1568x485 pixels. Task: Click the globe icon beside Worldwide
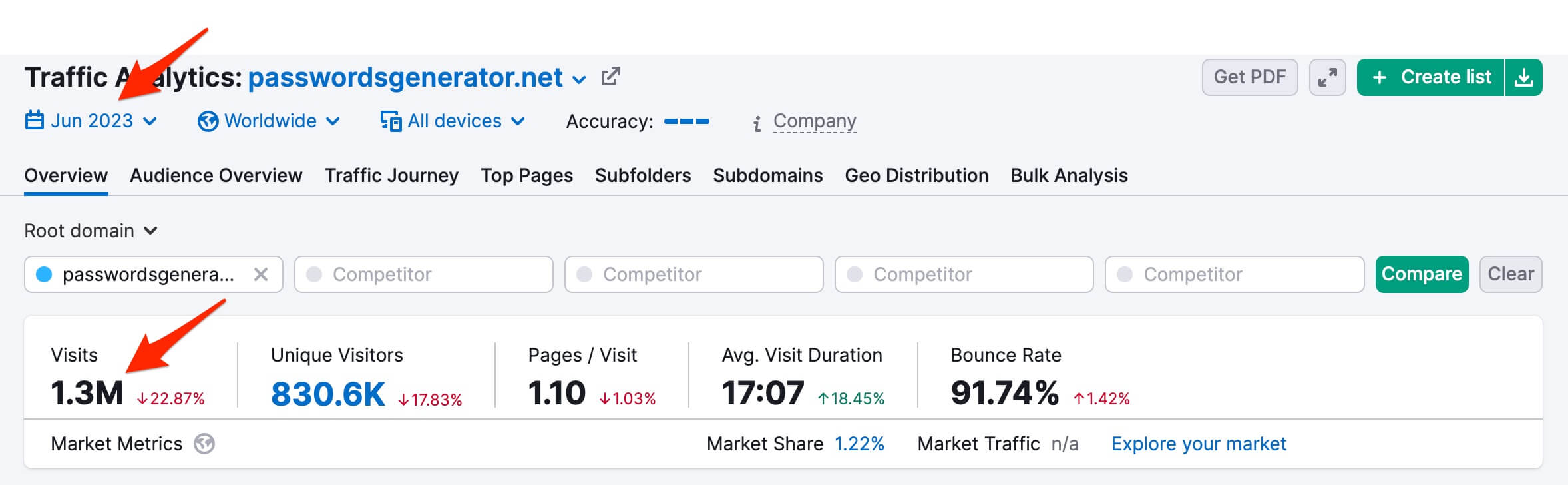[208, 121]
